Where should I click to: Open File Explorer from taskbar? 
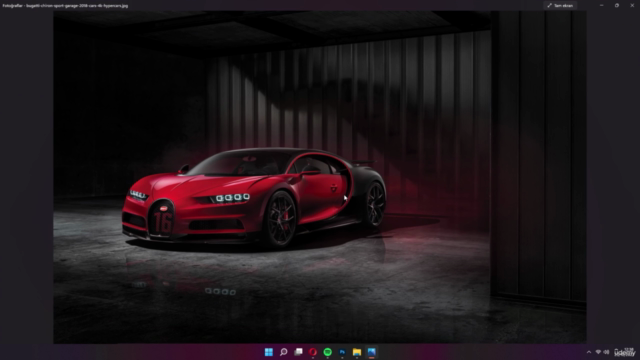coord(357,352)
